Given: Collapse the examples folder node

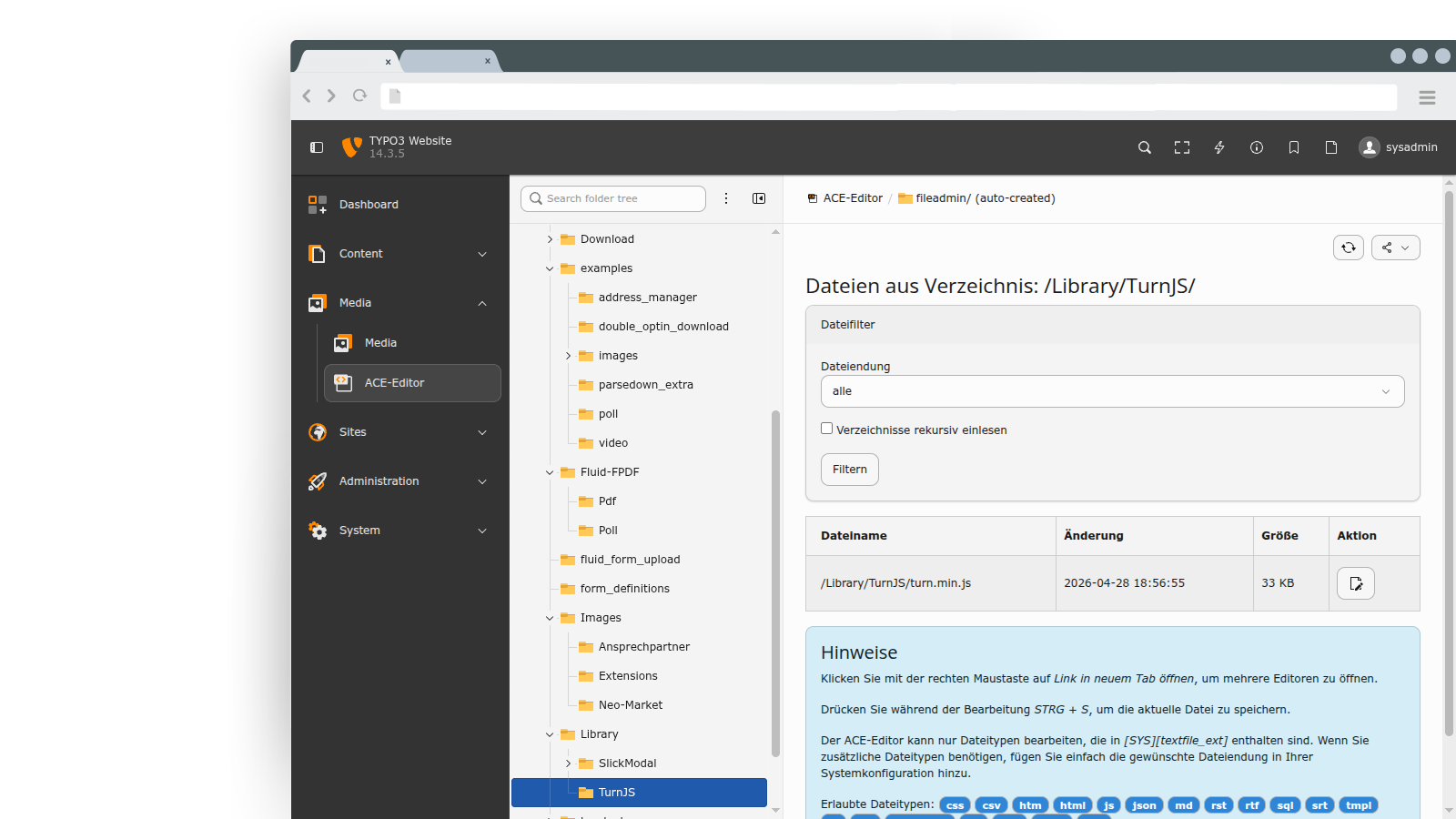Looking at the screenshot, I should (550, 268).
